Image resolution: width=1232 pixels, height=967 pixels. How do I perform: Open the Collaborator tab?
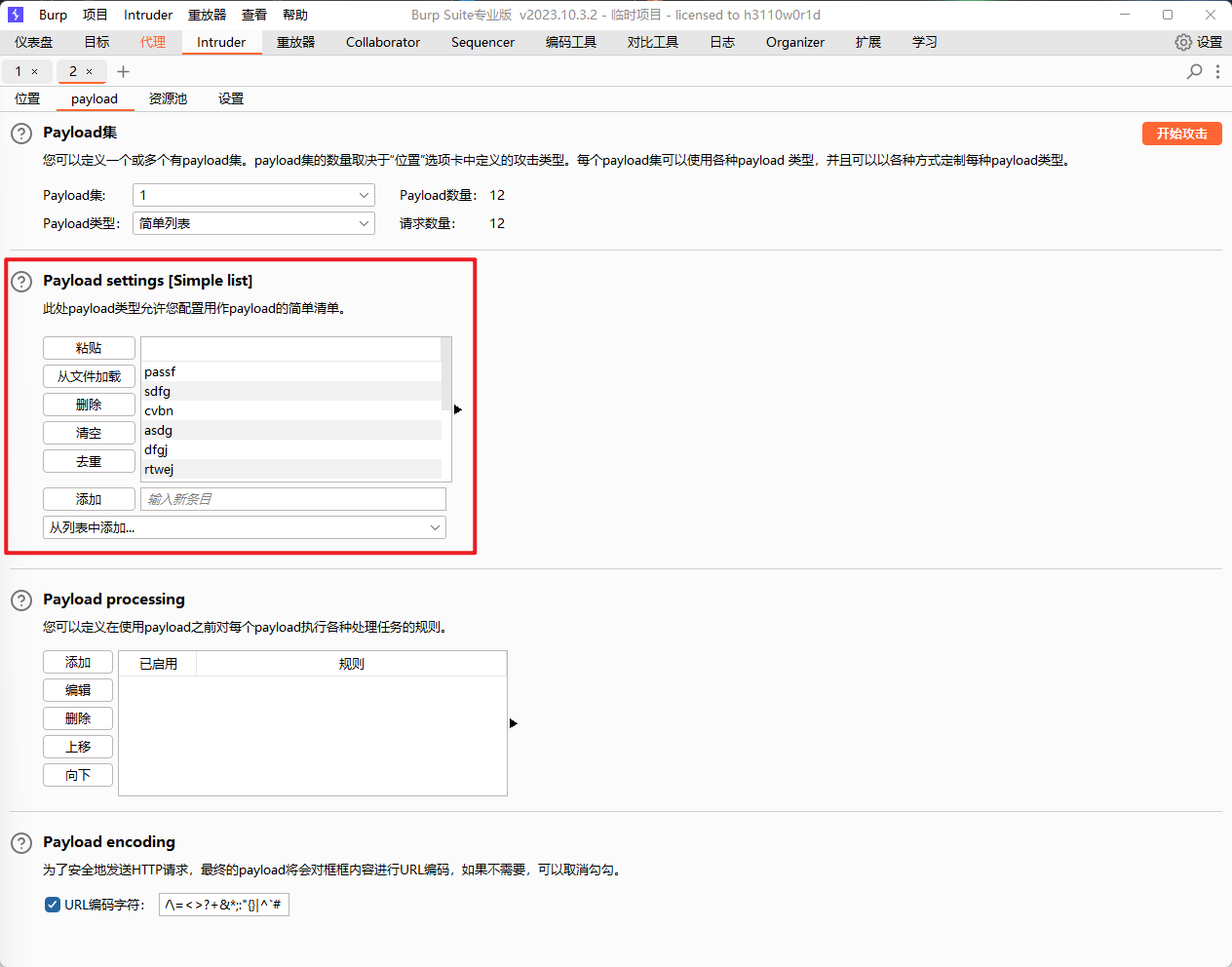click(383, 42)
